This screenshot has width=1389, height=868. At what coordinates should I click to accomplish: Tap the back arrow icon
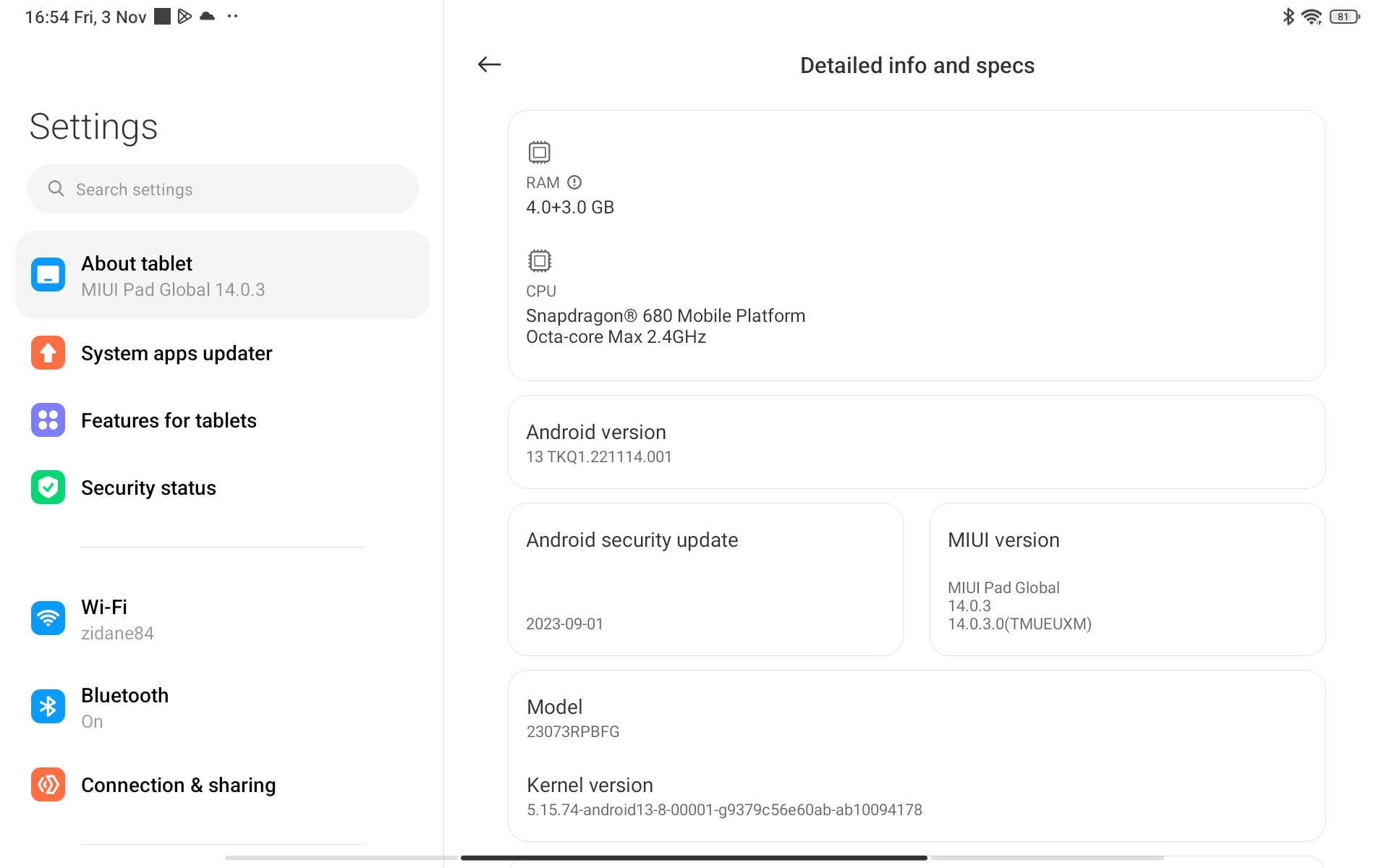click(489, 64)
